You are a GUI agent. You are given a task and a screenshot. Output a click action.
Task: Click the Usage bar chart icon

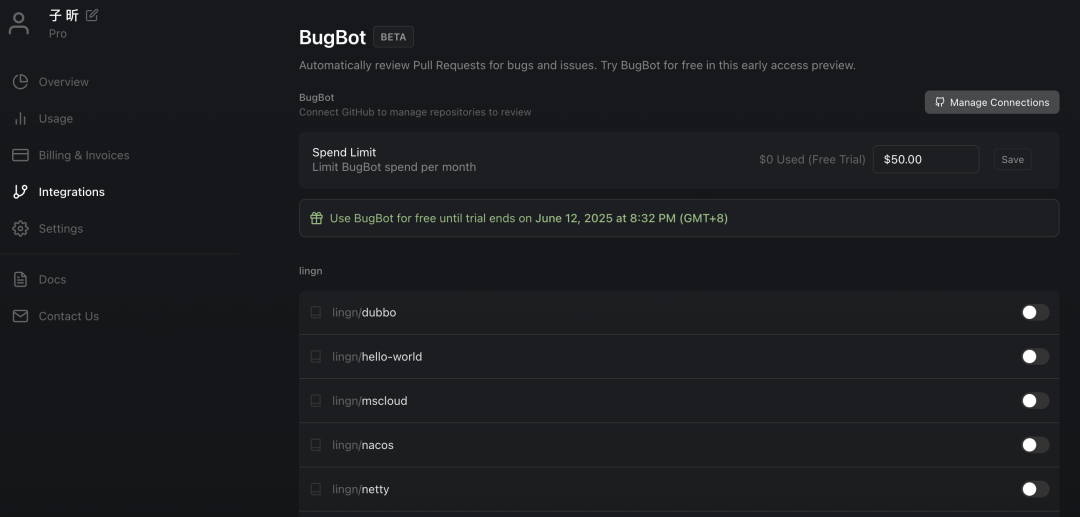pos(20,119)
